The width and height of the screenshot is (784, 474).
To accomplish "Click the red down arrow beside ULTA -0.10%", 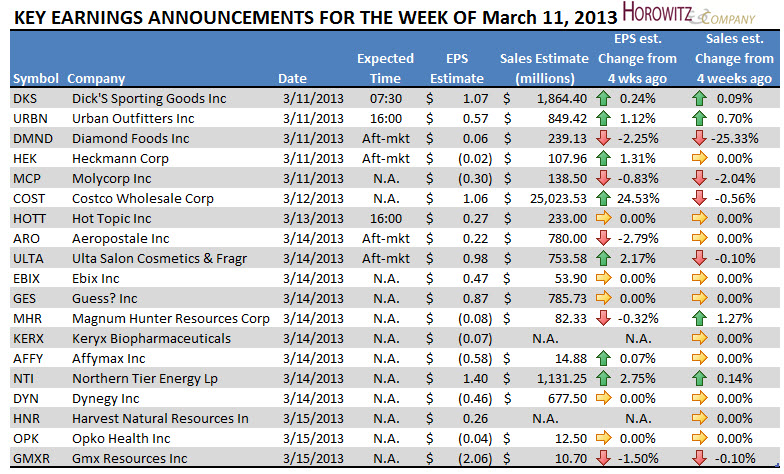I will coord(700,258).
